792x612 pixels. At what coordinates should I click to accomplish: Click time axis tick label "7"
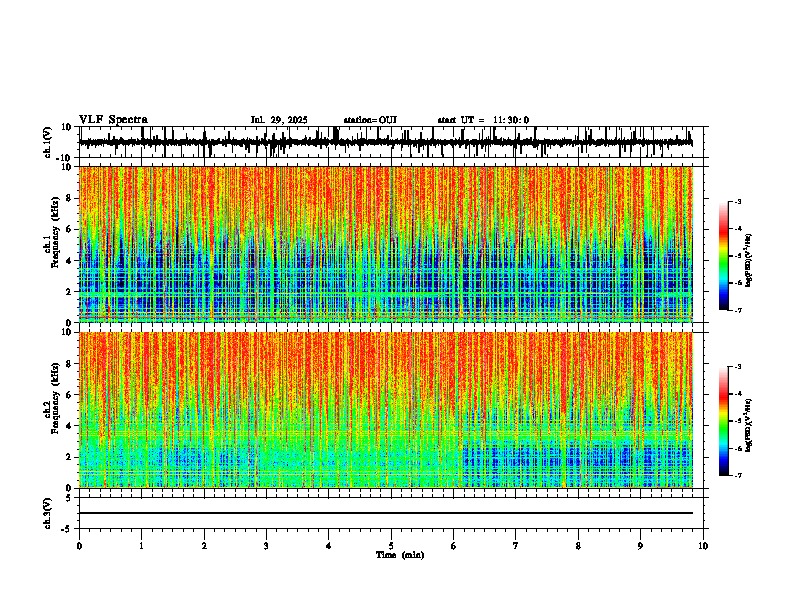coord(516,546)
